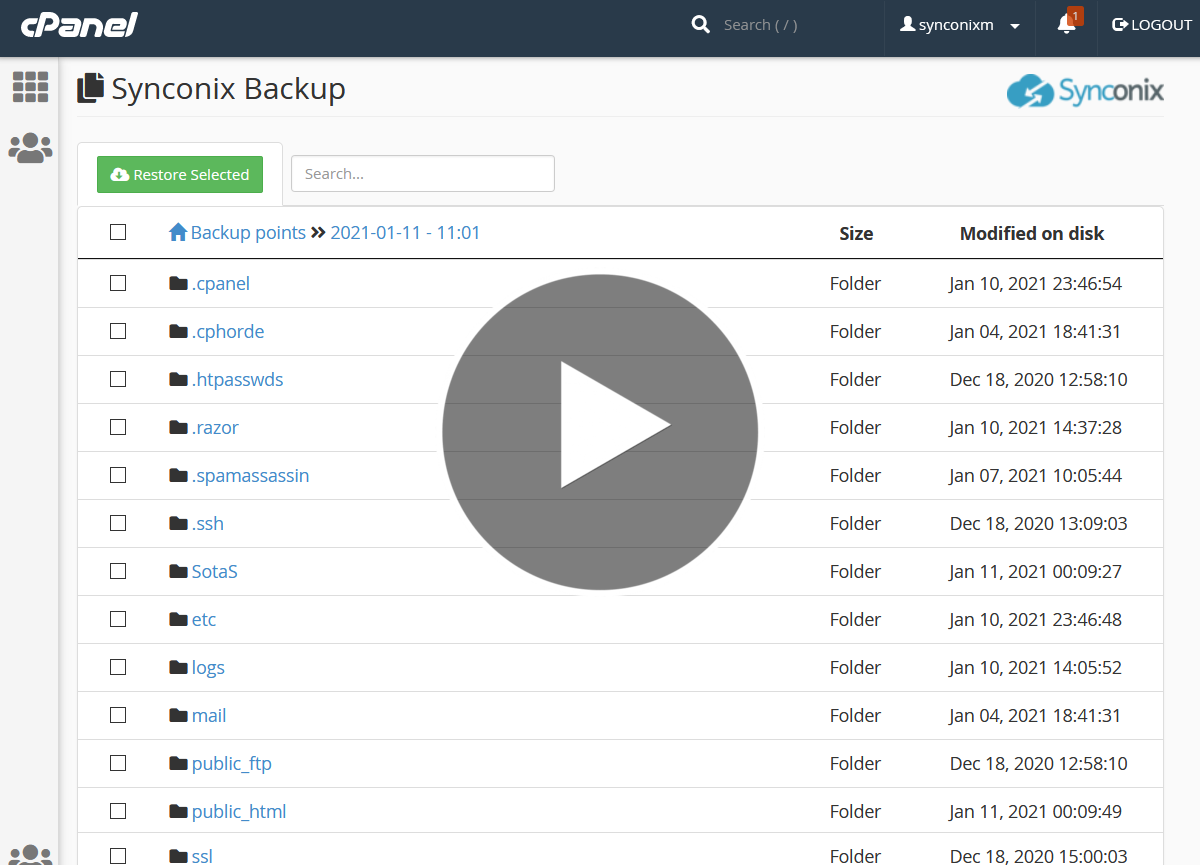The height and width of the screenshot is (865, 1200).
Task: Open the backup point 2021-01-11 - 11:01
Action: tap(405, 232)
